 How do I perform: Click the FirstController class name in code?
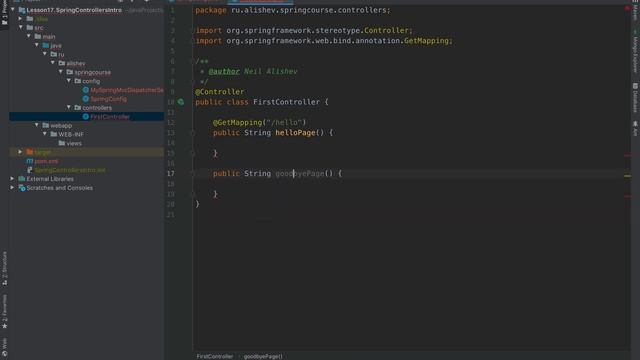point(286,102)
